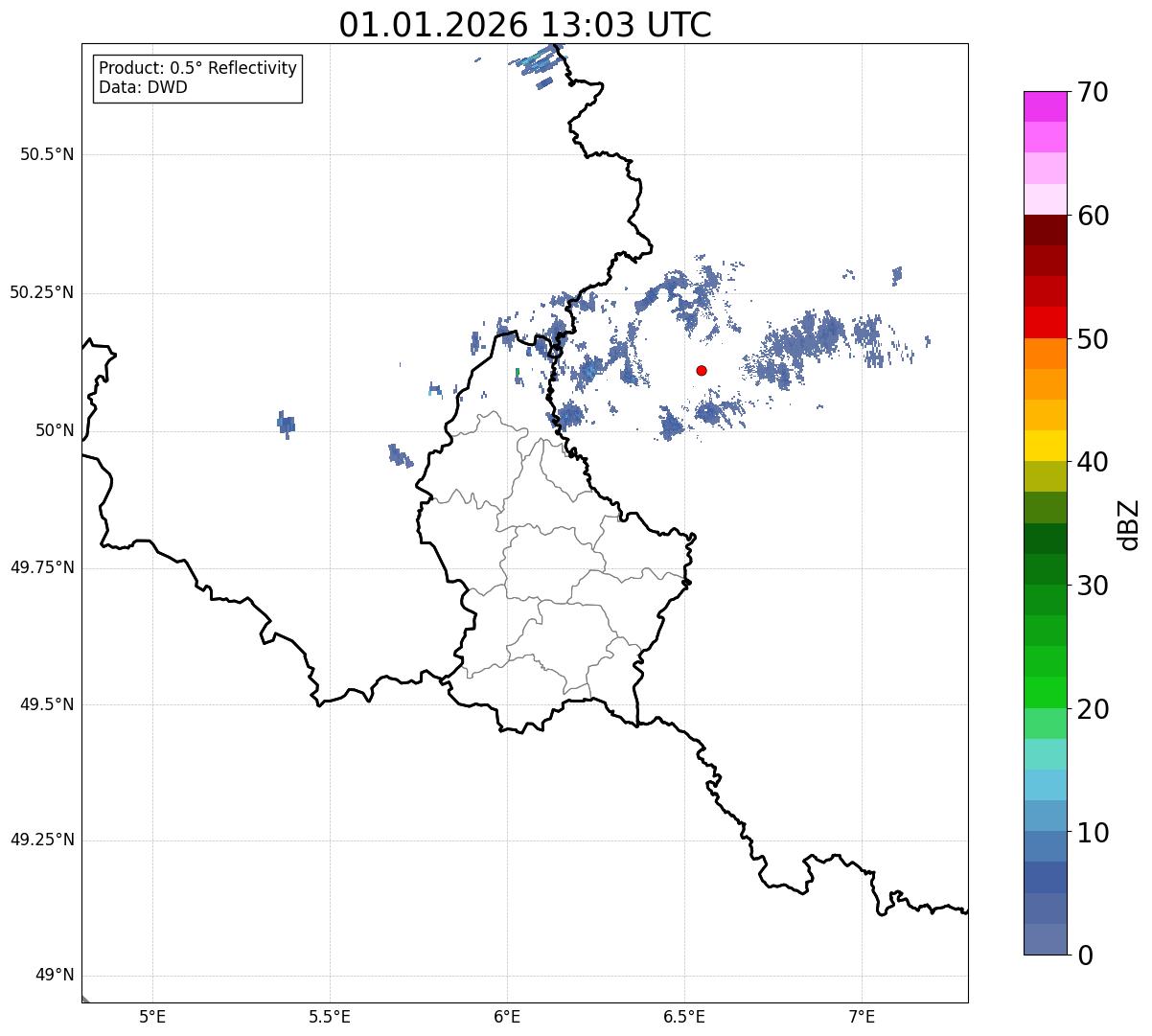Click the 49.5°N latitude label
Screen dimensions: 1152x1036
47,705
